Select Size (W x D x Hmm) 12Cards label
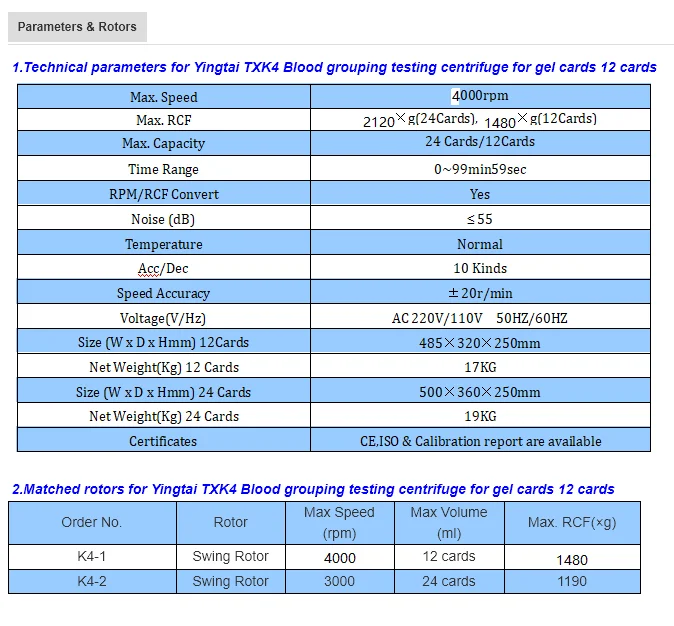Viewport: 674px width, 626px height. pyautogui.click(x=163, y=342)
